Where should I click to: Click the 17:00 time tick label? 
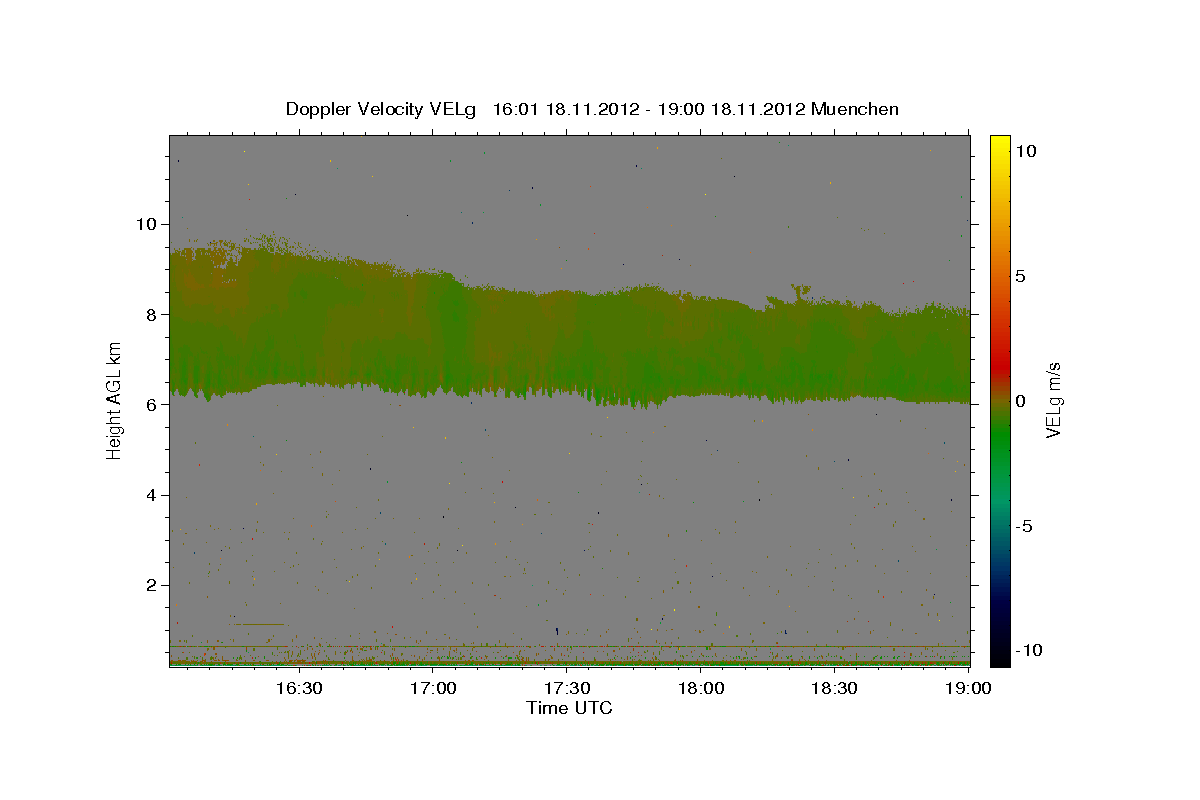pos(433,689)
